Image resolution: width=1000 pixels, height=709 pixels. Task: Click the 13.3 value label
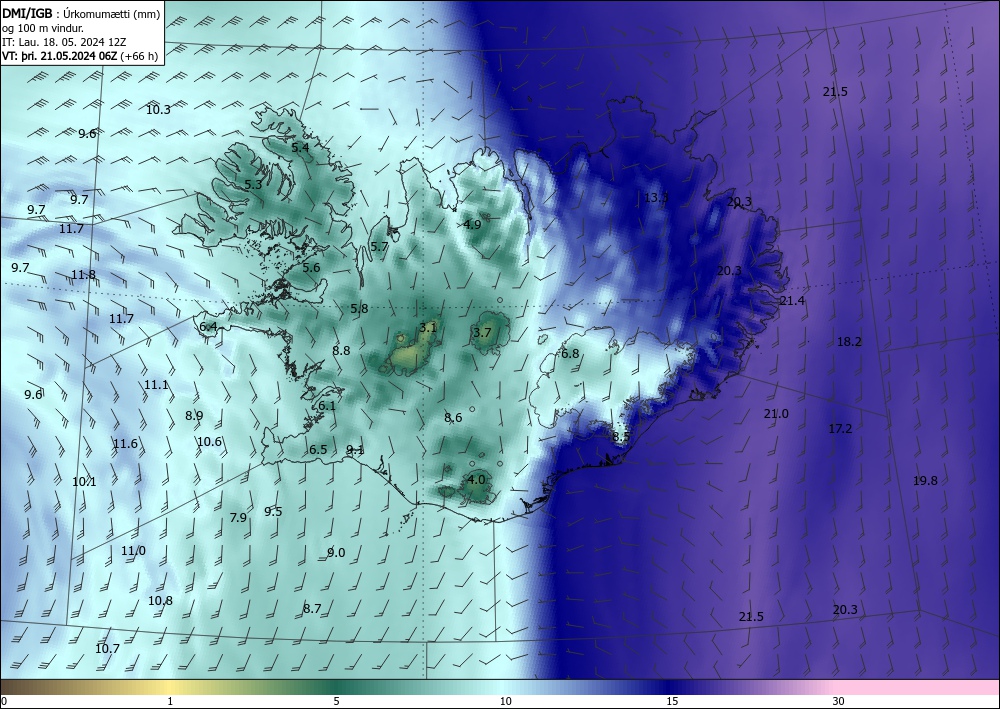[656, 198]
